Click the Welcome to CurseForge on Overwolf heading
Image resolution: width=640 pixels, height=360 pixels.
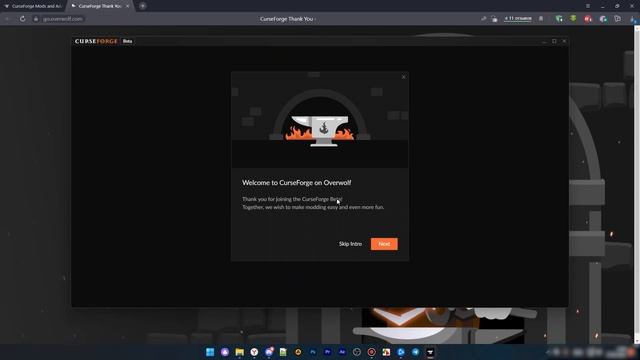point(297,182)
